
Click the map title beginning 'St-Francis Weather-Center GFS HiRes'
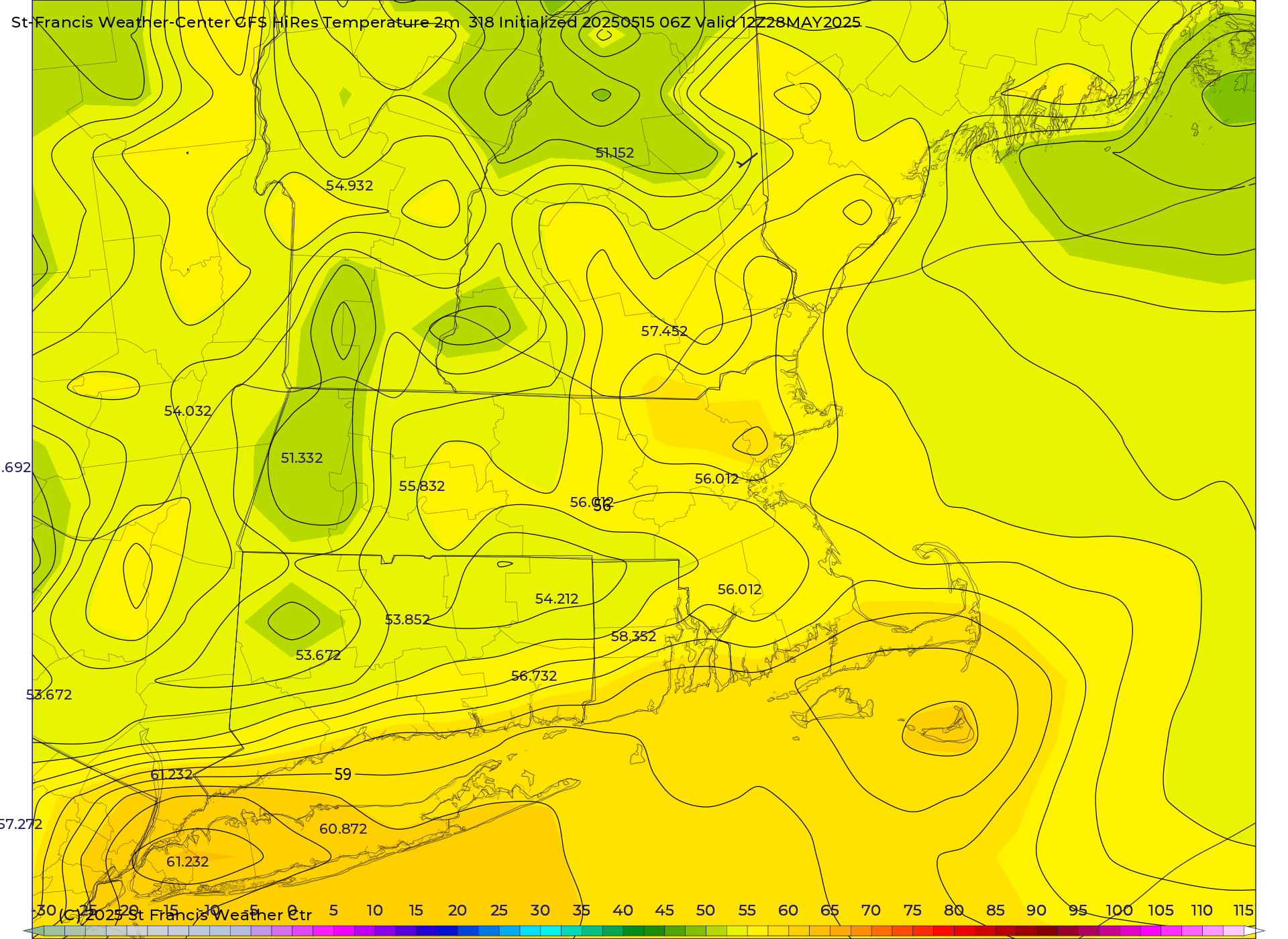point(436,23)
